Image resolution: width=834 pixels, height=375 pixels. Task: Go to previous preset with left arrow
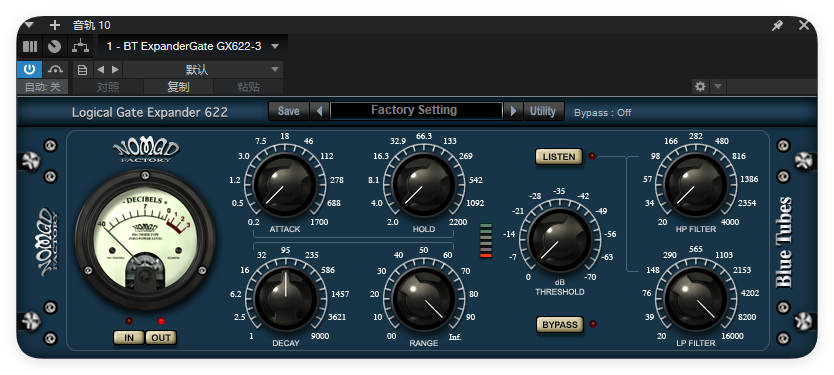(x=101, y=70)
